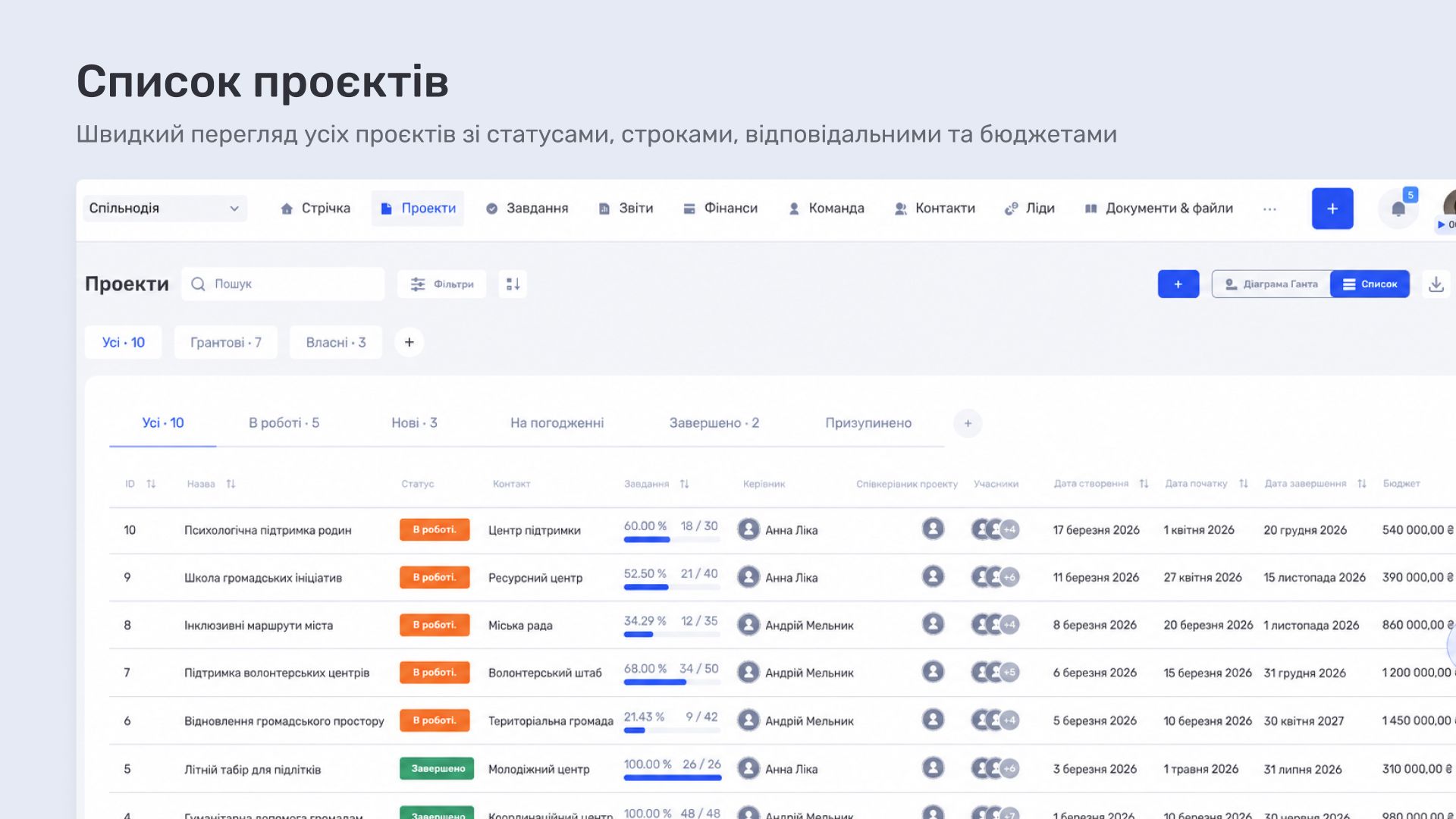Click the Завершено badge for Літній табір
Screen dimensions: 1456x819
[437, 768]
